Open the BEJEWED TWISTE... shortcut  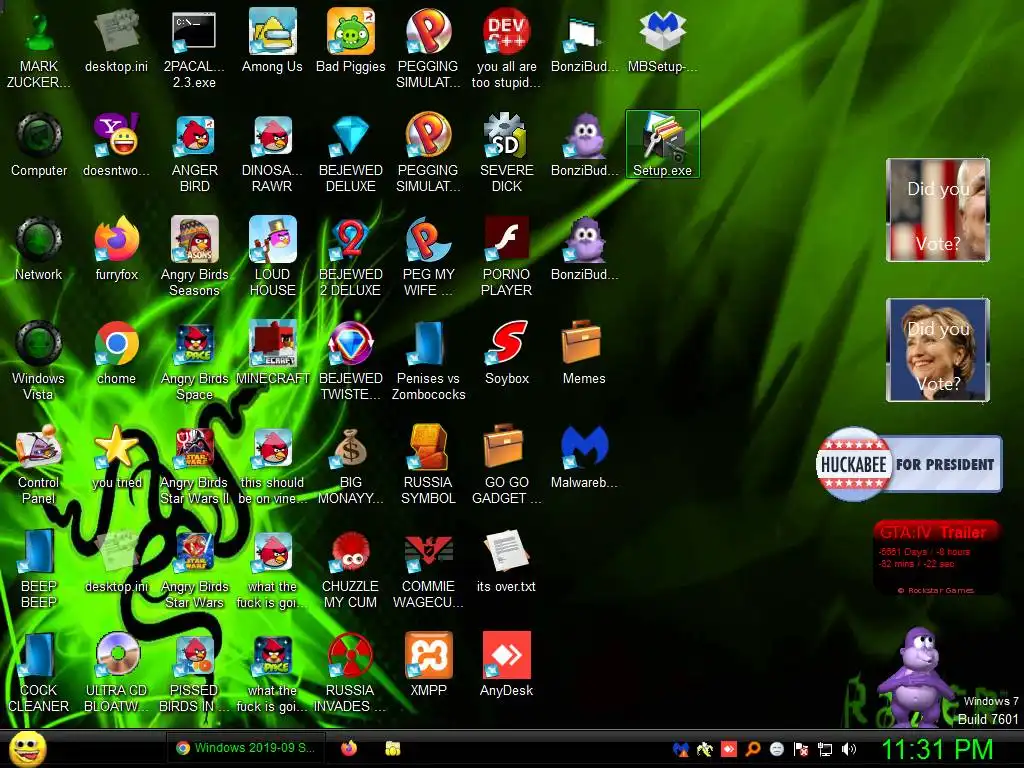click(351, 360)
